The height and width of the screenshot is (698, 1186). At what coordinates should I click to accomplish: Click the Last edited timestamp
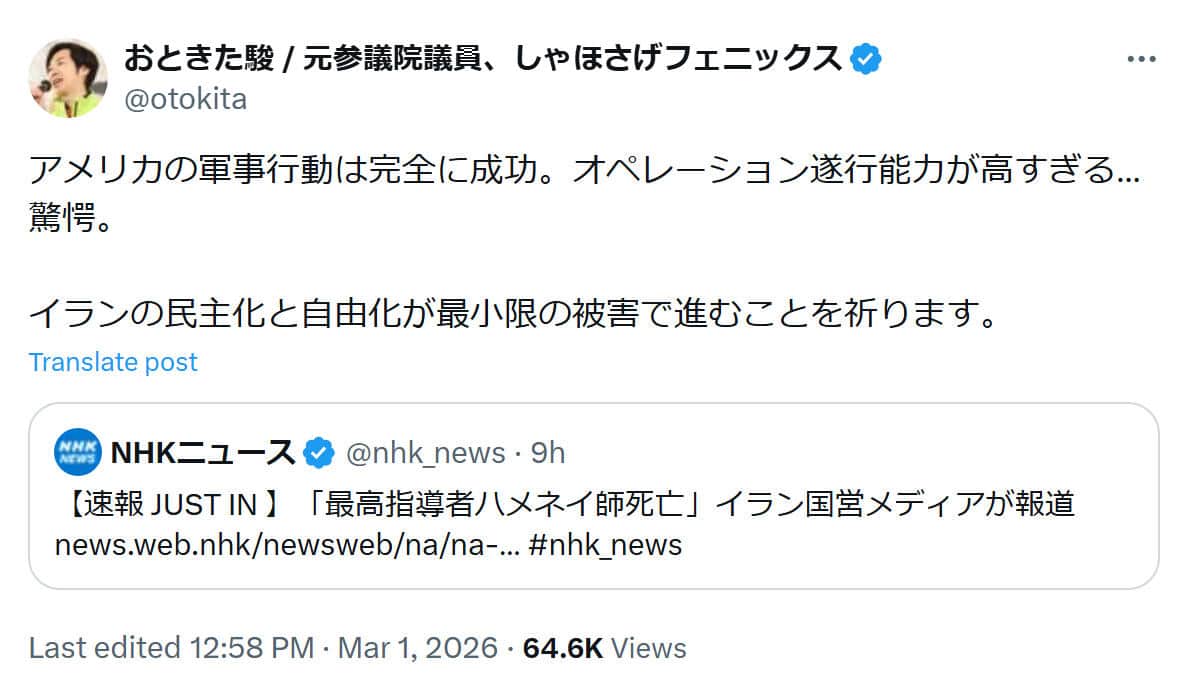click(x=262, y=648)
